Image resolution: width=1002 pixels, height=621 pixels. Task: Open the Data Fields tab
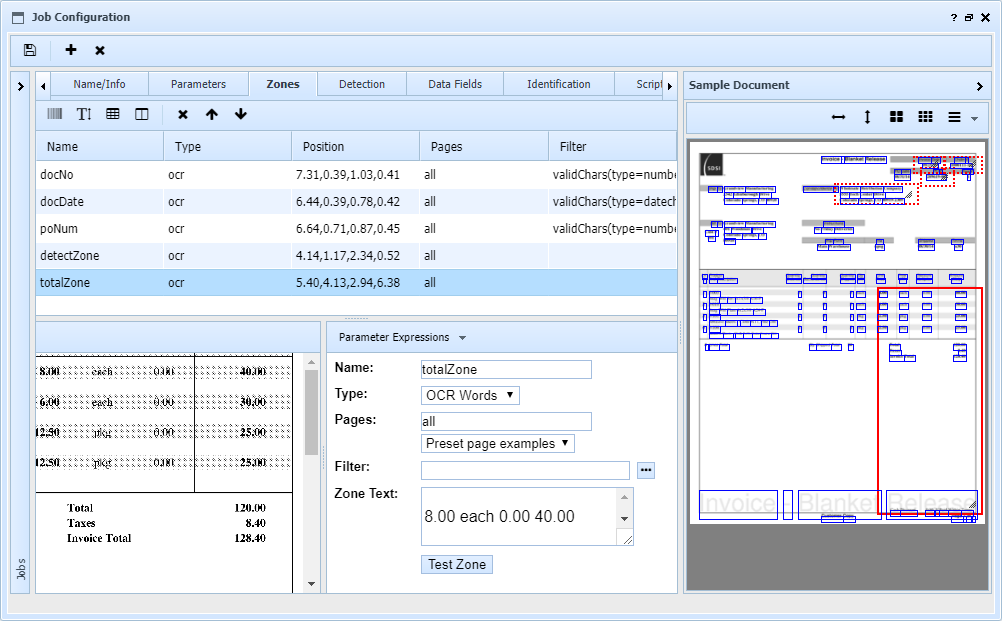(455, 84)
